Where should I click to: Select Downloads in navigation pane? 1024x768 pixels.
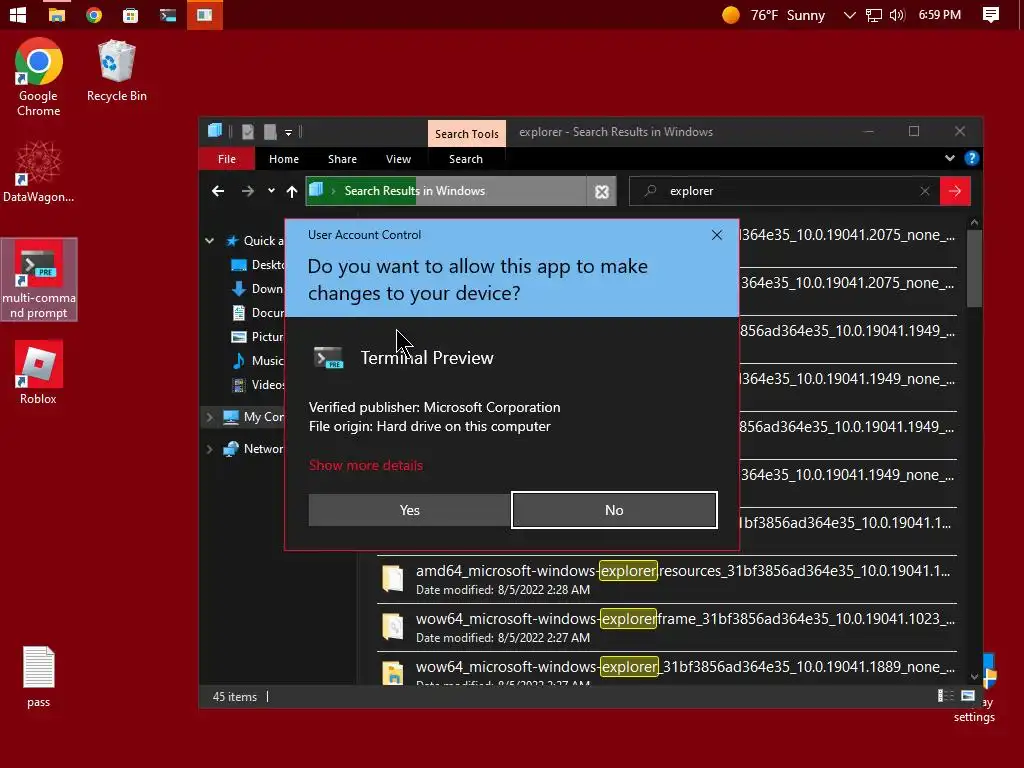click(x=258, y=289)
